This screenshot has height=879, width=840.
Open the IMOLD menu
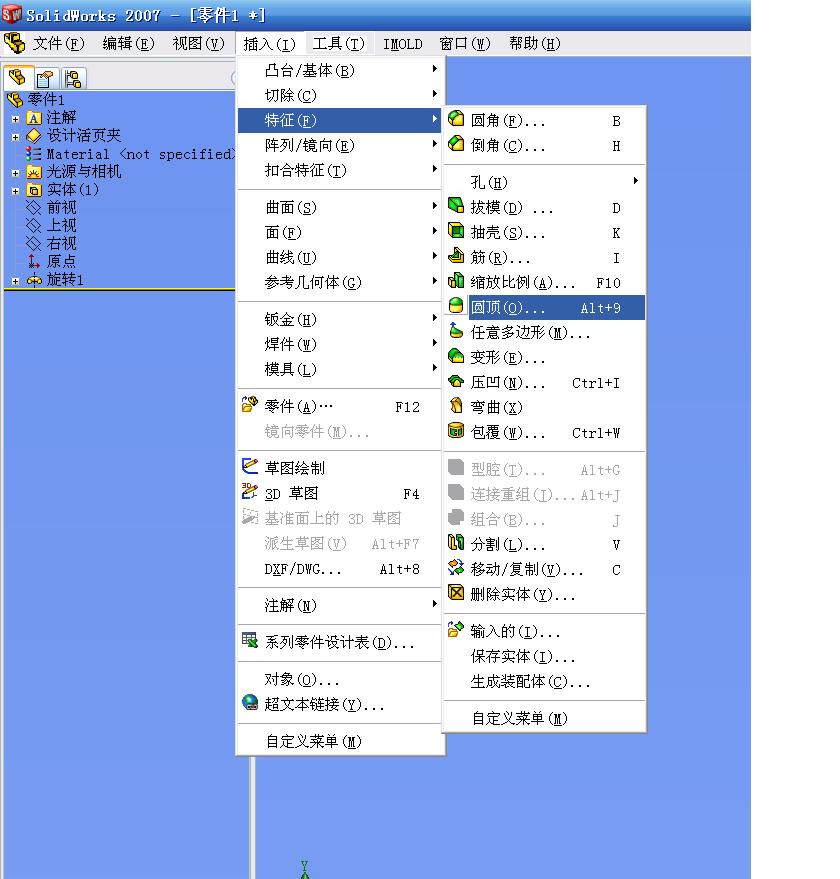(x=403, y=44)
